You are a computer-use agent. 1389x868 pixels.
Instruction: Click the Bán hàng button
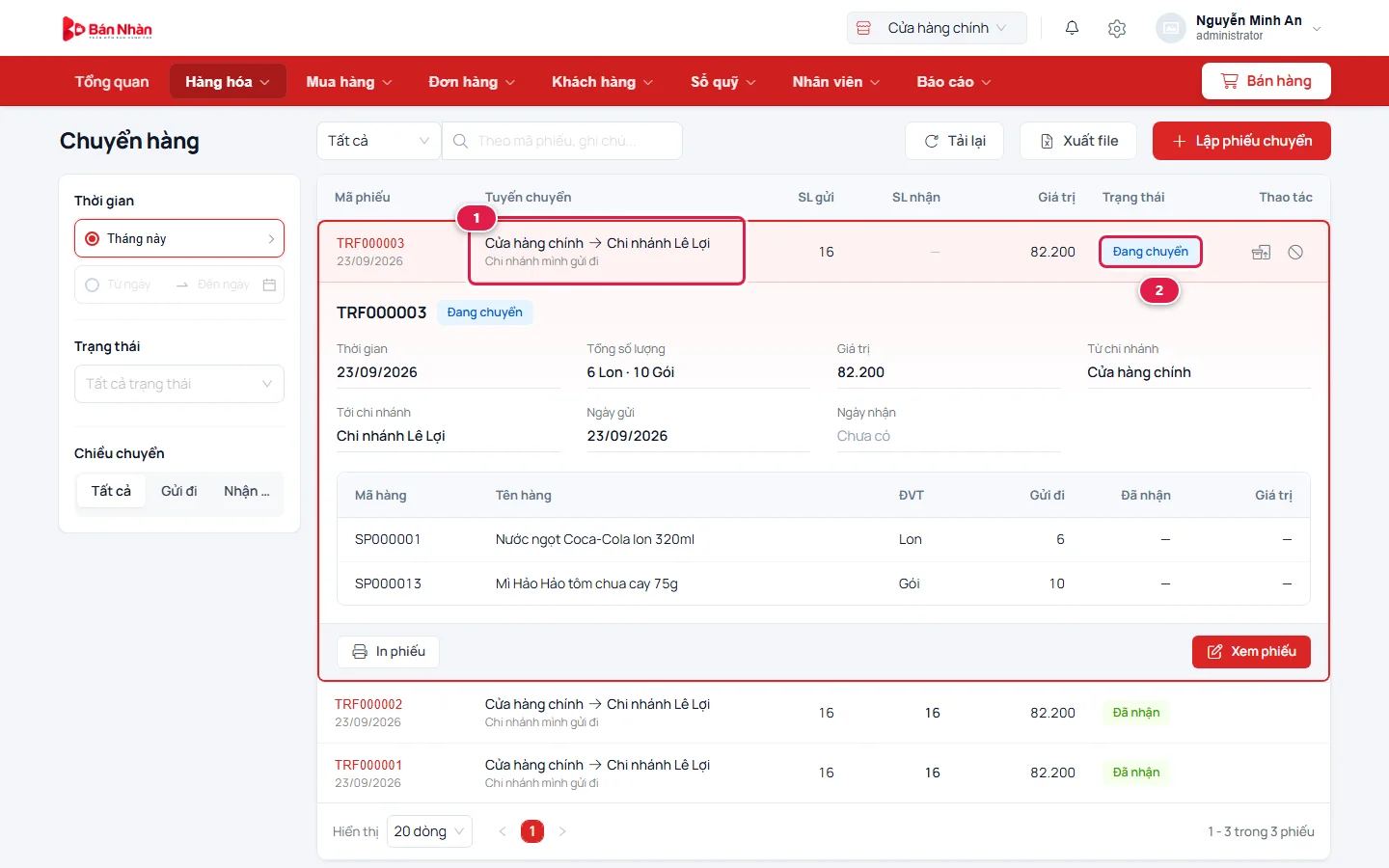(1266, 81)
